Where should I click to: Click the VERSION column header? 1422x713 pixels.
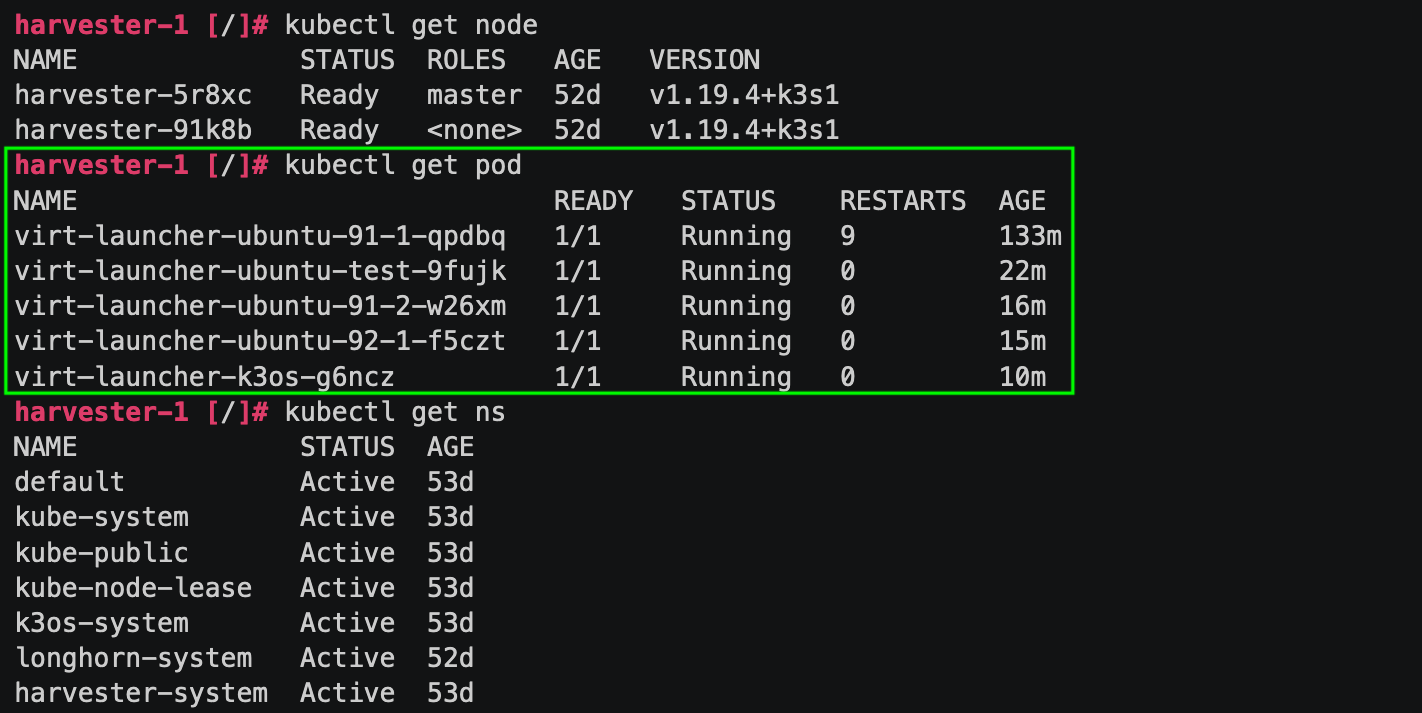point(704,60)
